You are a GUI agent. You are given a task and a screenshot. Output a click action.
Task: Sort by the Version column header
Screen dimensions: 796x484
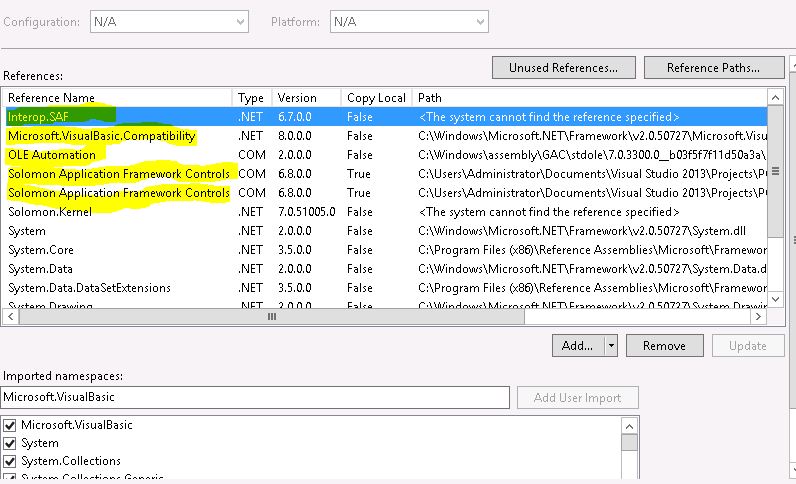(307, 98)
